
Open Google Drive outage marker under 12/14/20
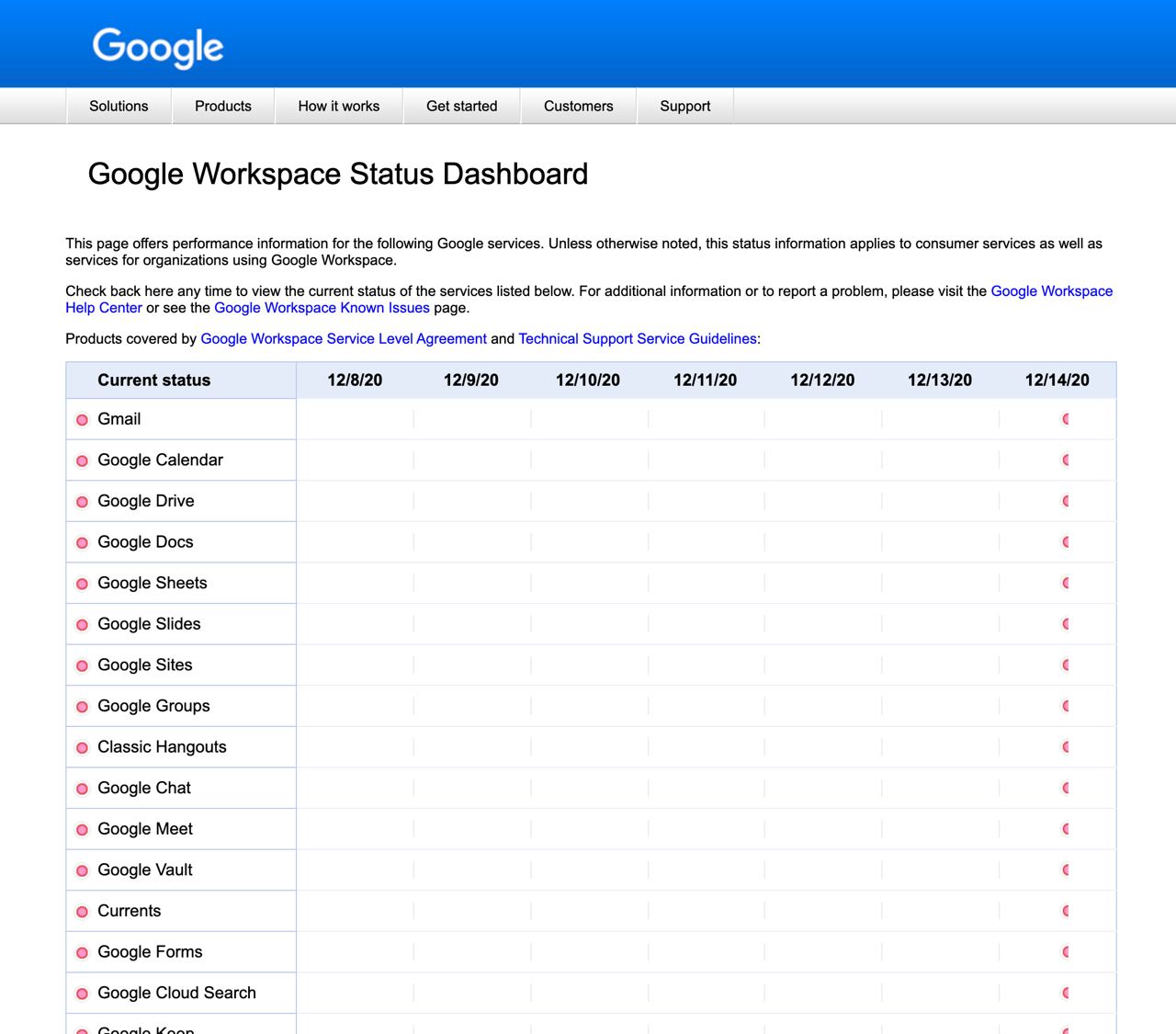[1066, 501]
